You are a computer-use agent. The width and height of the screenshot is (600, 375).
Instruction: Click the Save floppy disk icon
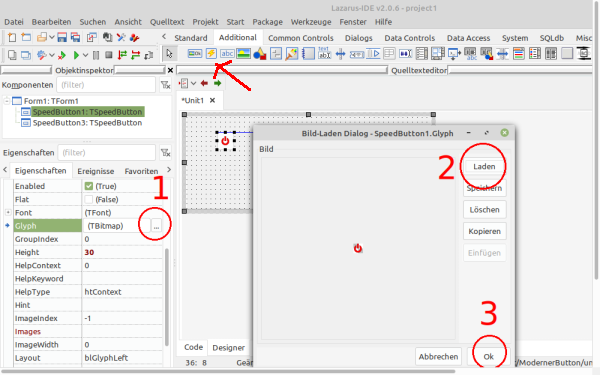coord(62,38)
